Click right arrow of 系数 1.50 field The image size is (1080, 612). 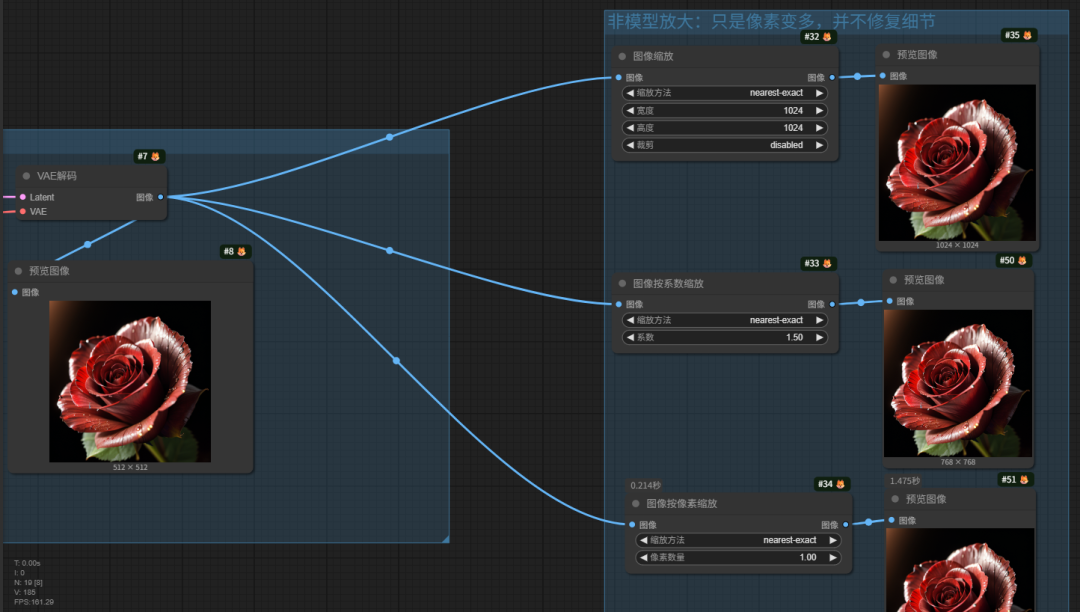[x=819, y=337]
